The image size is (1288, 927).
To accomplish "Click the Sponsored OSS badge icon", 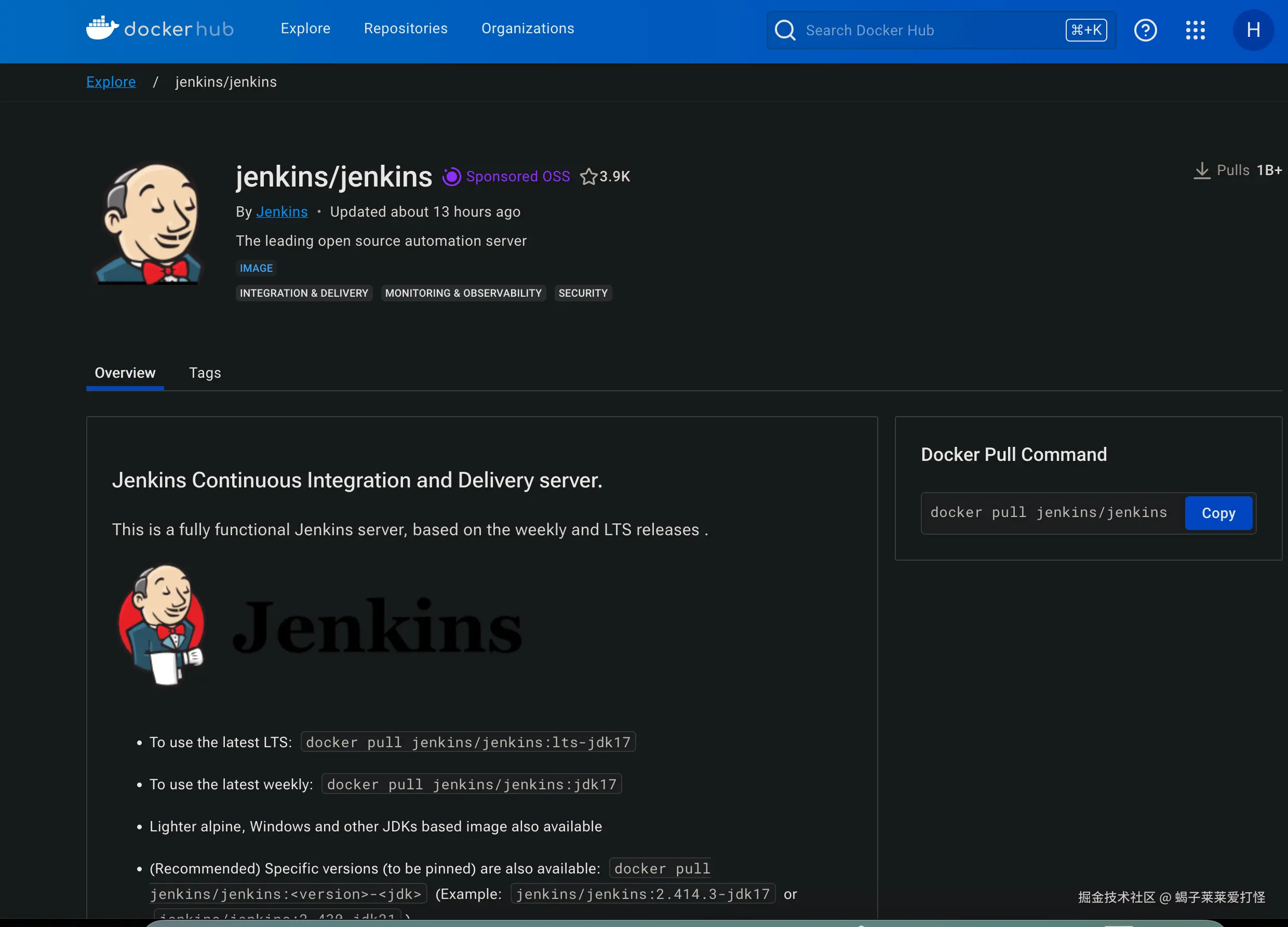I will click(x=451, y=177).
